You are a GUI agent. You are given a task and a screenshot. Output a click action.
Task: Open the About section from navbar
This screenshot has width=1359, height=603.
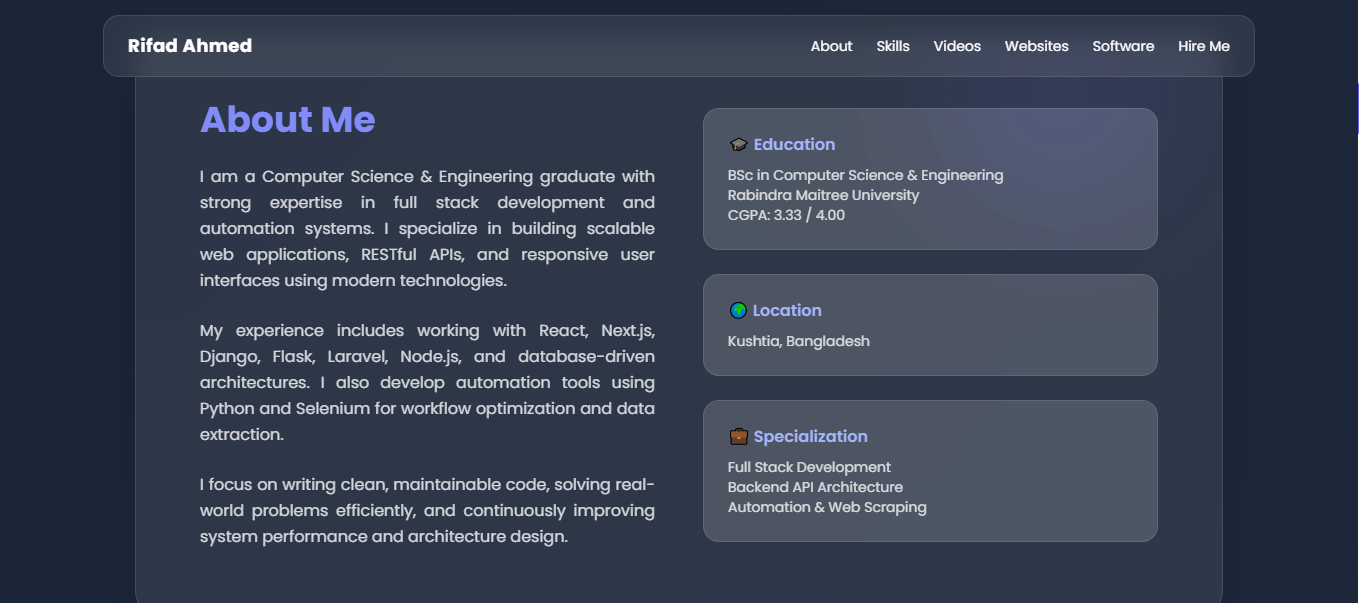831,46
